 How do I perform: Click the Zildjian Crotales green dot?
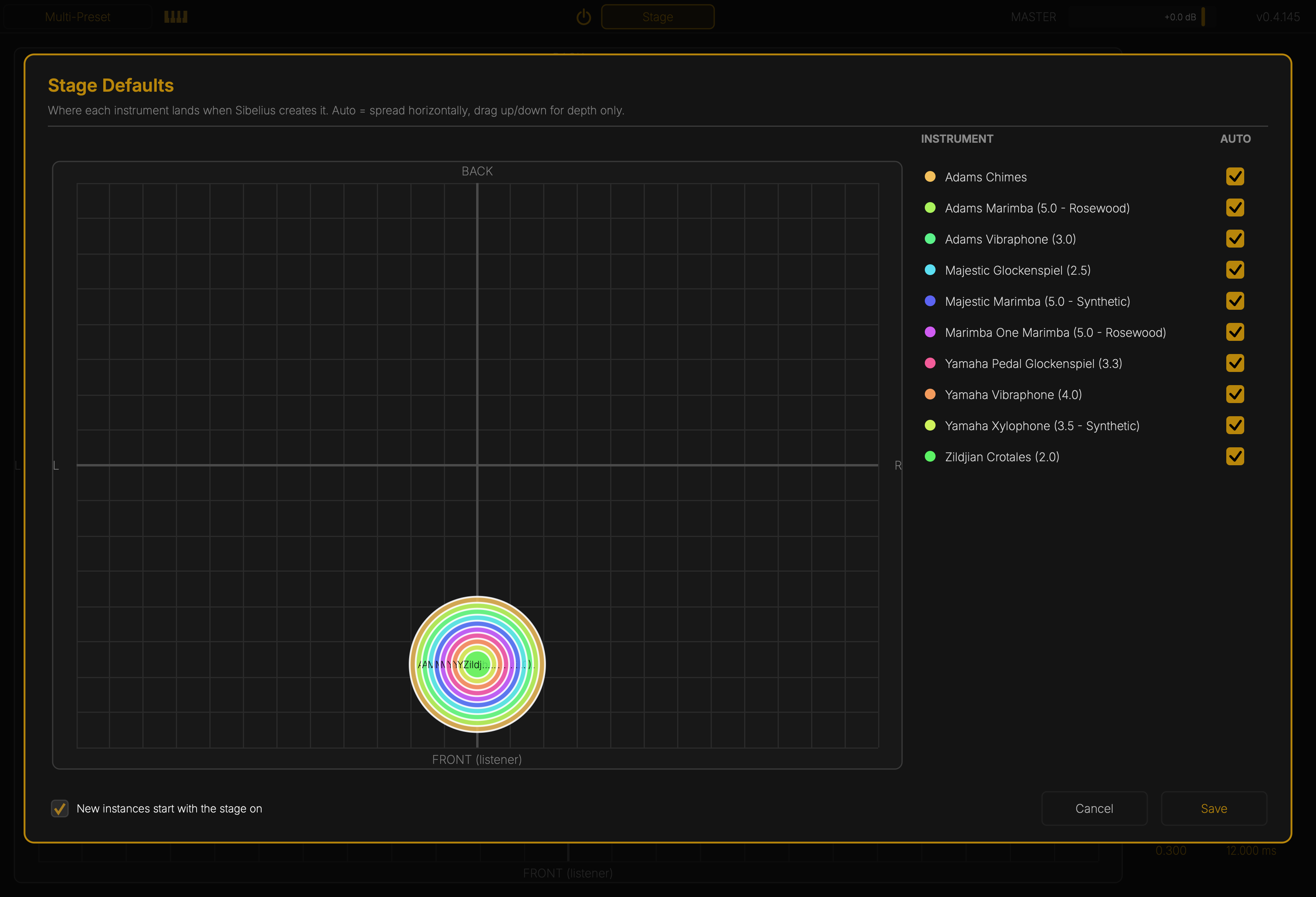930,457
